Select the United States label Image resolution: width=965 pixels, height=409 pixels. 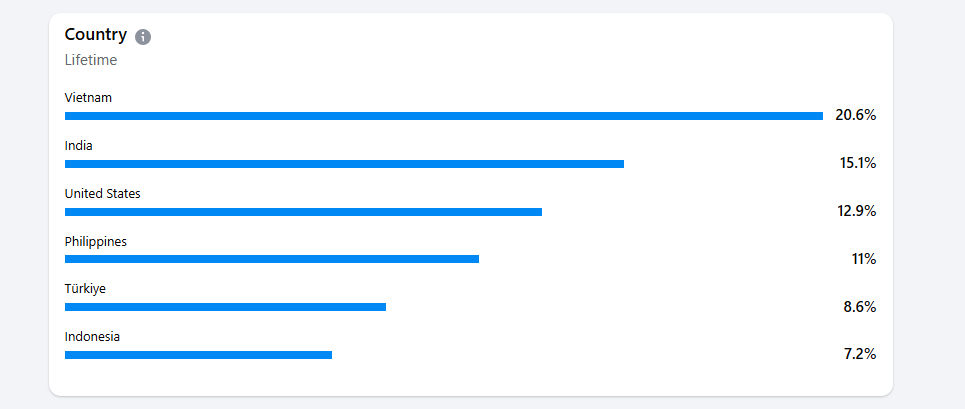pos(103,193)
